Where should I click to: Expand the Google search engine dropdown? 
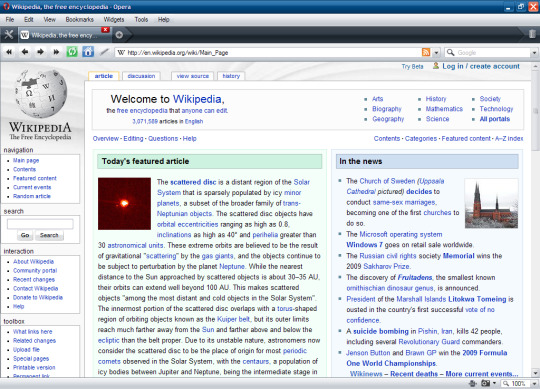click(x=534, y=53)
